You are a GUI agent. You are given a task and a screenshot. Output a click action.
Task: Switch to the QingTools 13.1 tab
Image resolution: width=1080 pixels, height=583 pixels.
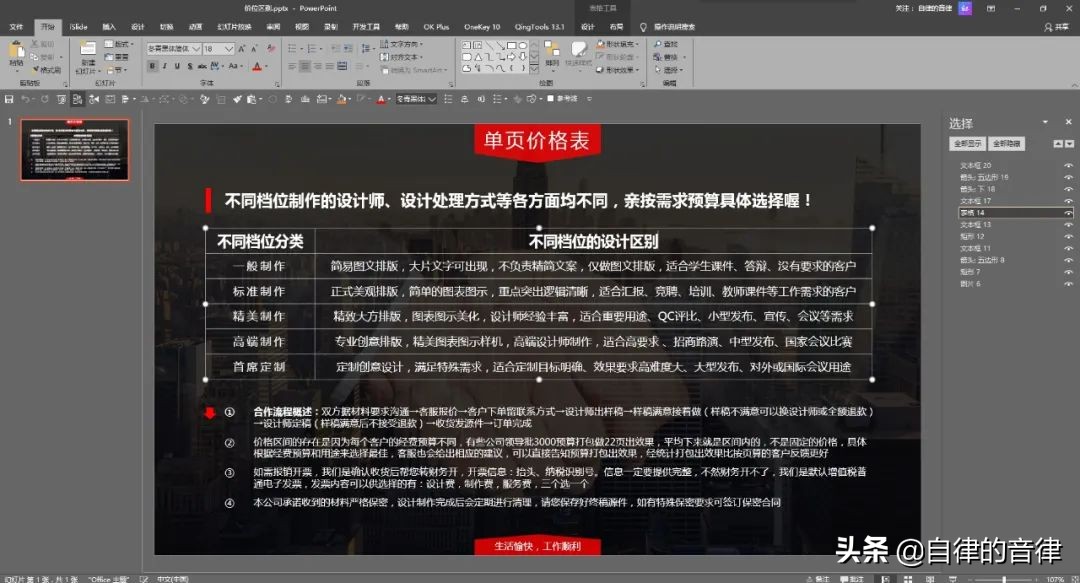pyautogui.click(x=539, y=27)
